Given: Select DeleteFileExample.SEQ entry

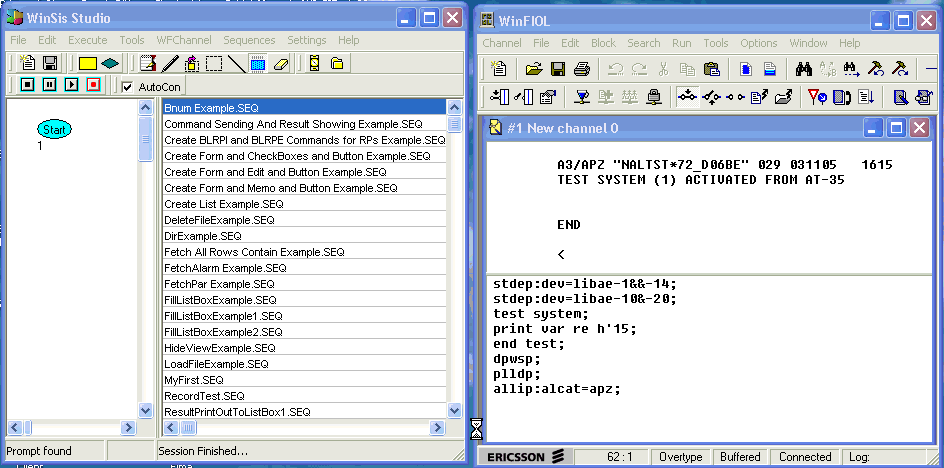Looking at the screenshot, I should (x=305, y=220).
